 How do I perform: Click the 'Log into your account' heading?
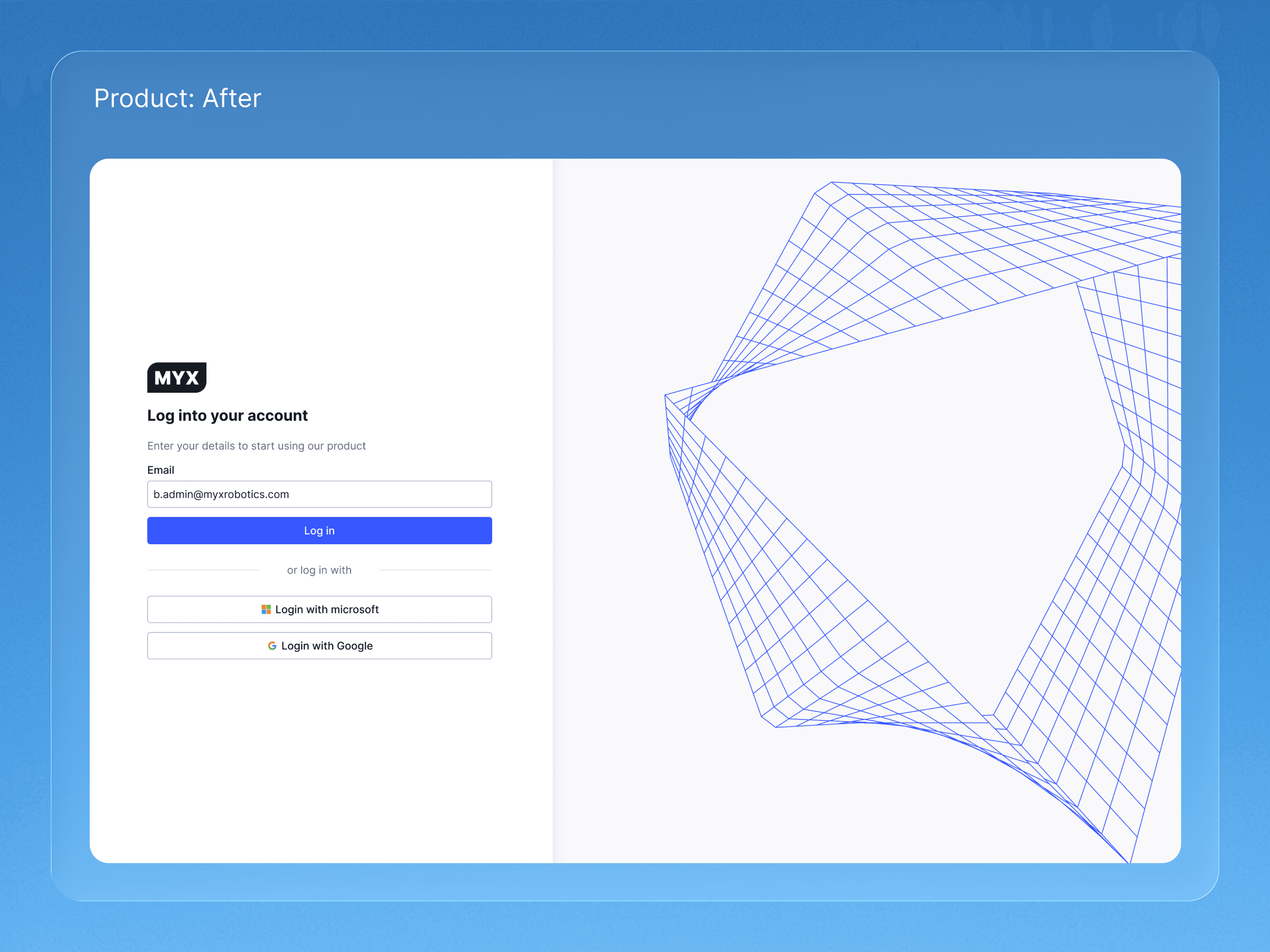click(x=227, y=415)
